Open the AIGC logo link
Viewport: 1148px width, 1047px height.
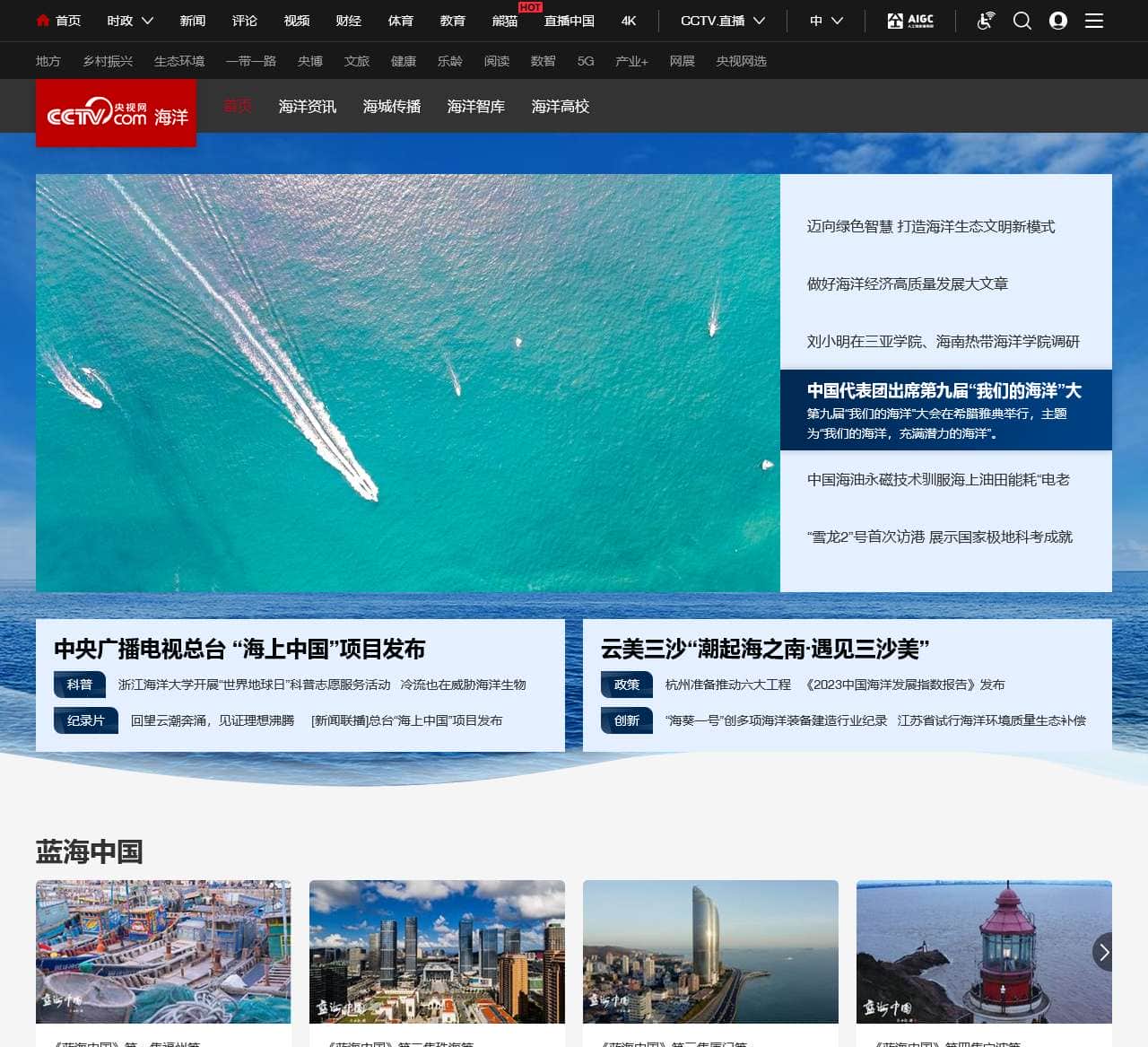pyautogui.click(x=910, y=20)
